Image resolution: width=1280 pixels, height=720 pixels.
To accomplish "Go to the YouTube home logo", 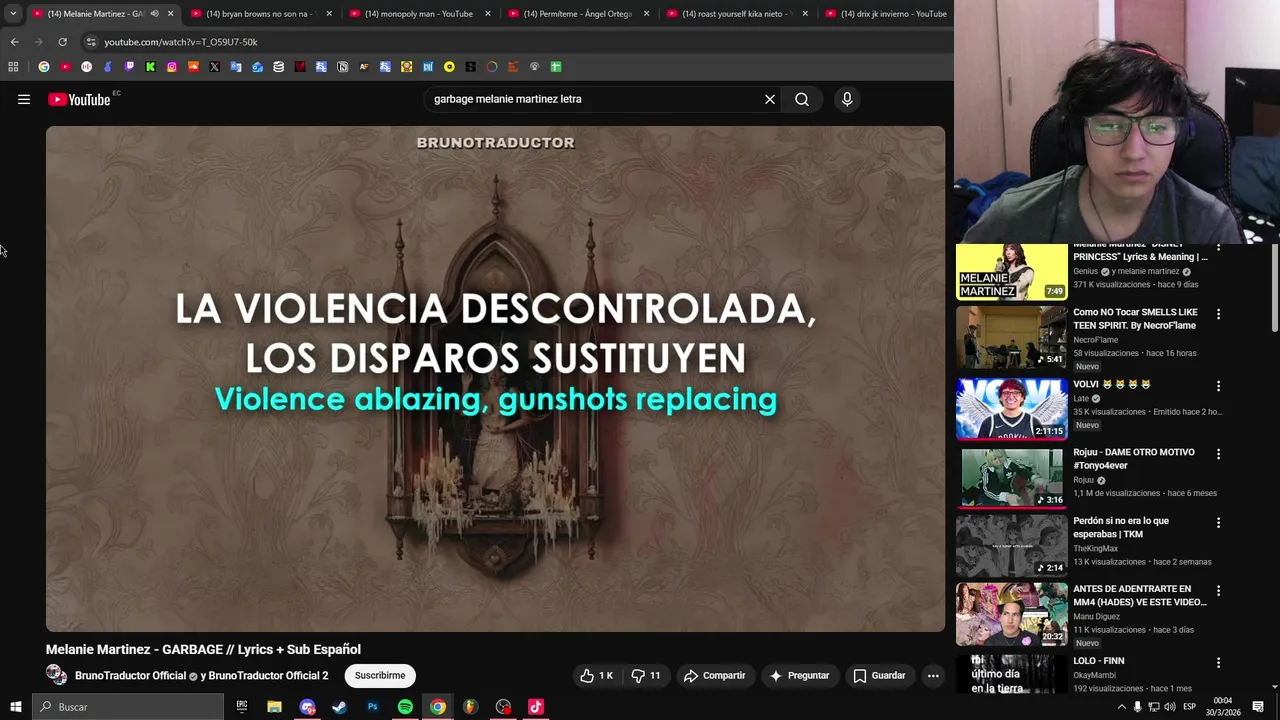I will (x=79, y=99).
